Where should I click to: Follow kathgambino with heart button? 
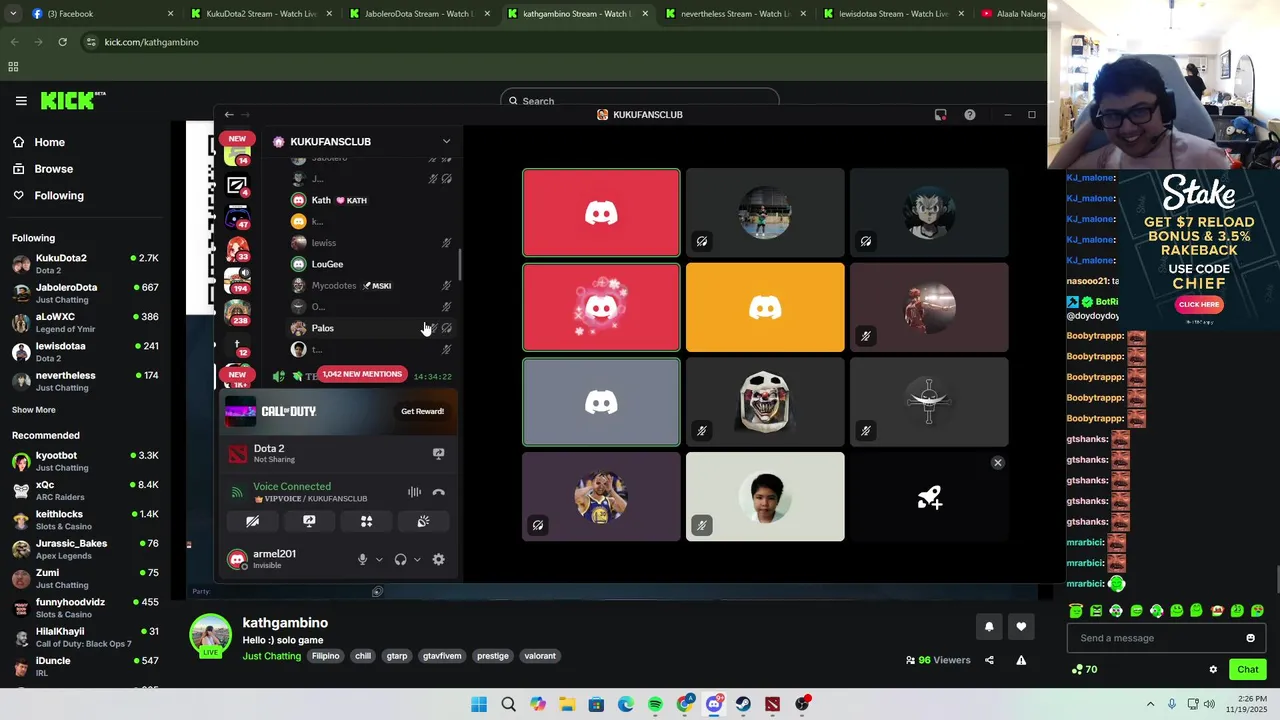[x=1021, y=627]
